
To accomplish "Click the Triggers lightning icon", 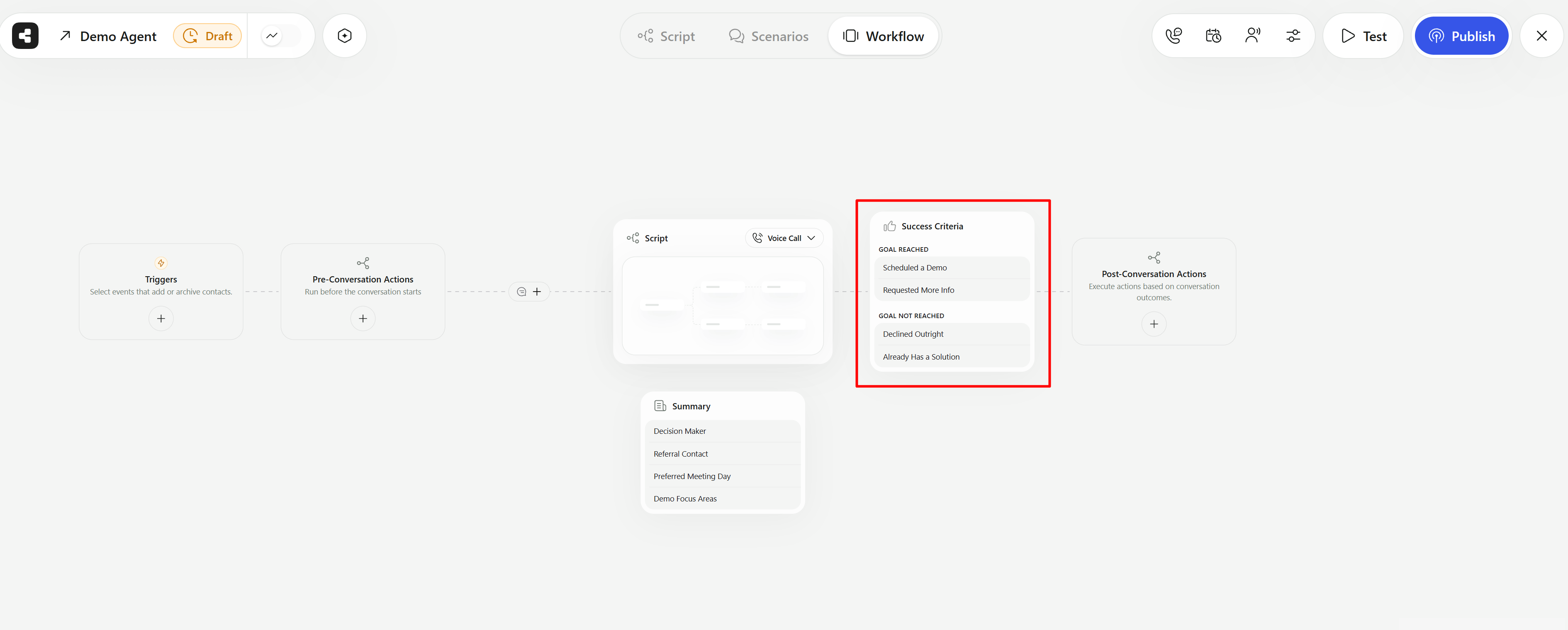I will click(x=161, y=263).
